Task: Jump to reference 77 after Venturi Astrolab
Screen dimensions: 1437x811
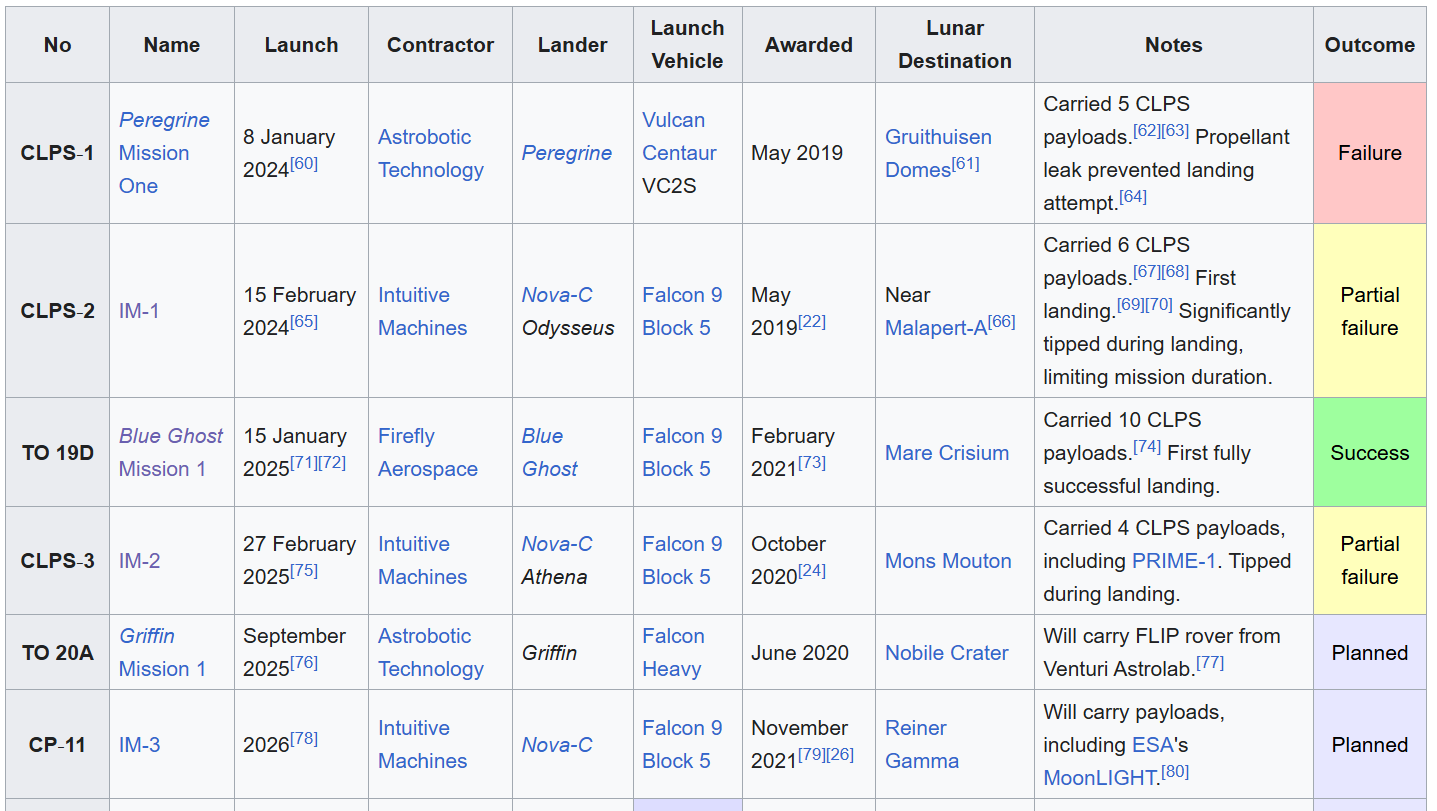Action: (x=1209, y=663)
